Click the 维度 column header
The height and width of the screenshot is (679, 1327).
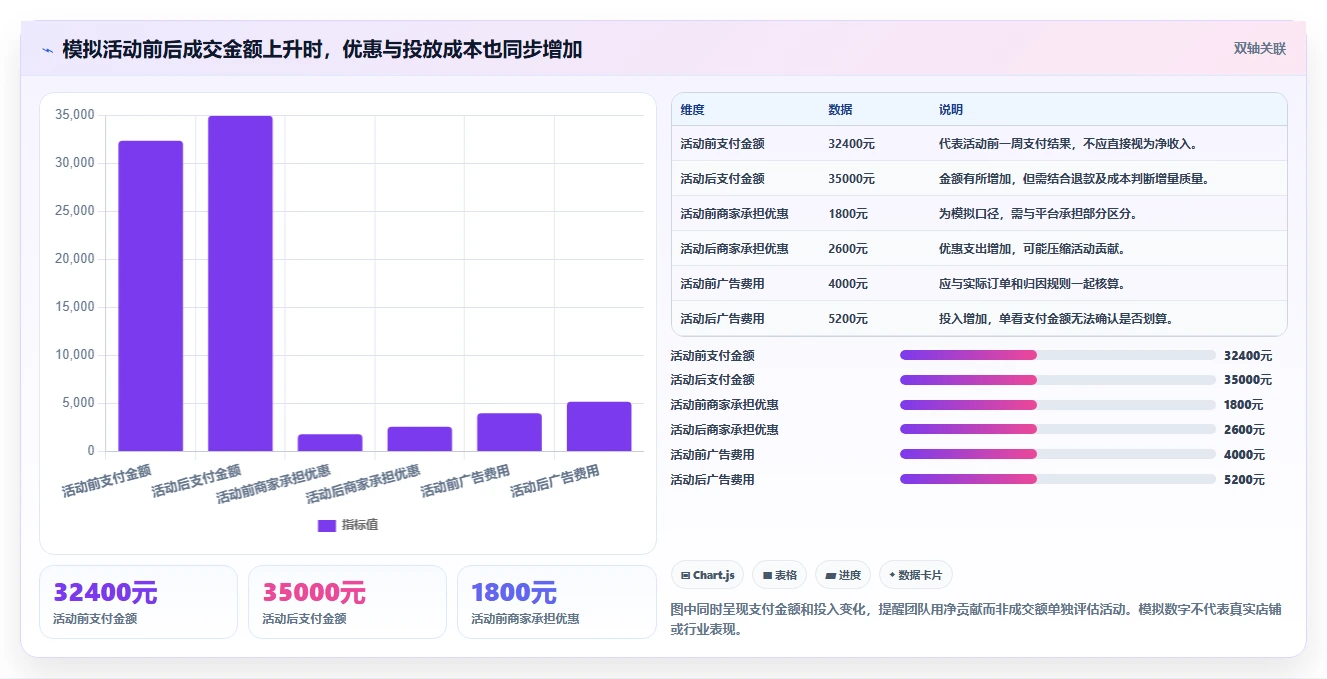point(693,110)
